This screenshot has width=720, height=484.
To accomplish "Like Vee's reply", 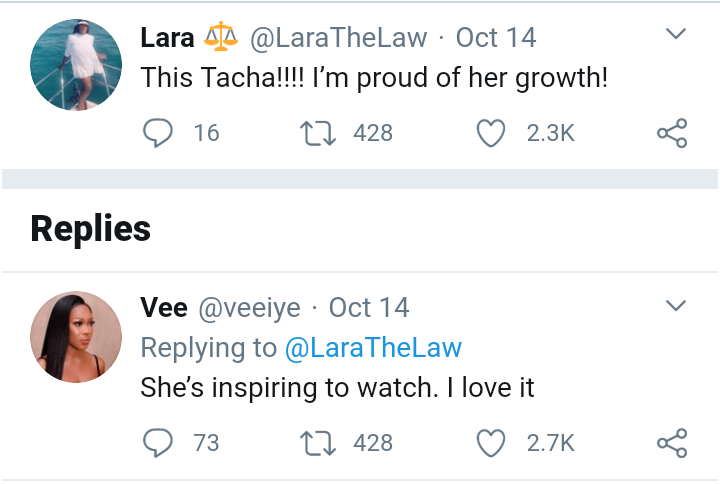I will [490, 442].
